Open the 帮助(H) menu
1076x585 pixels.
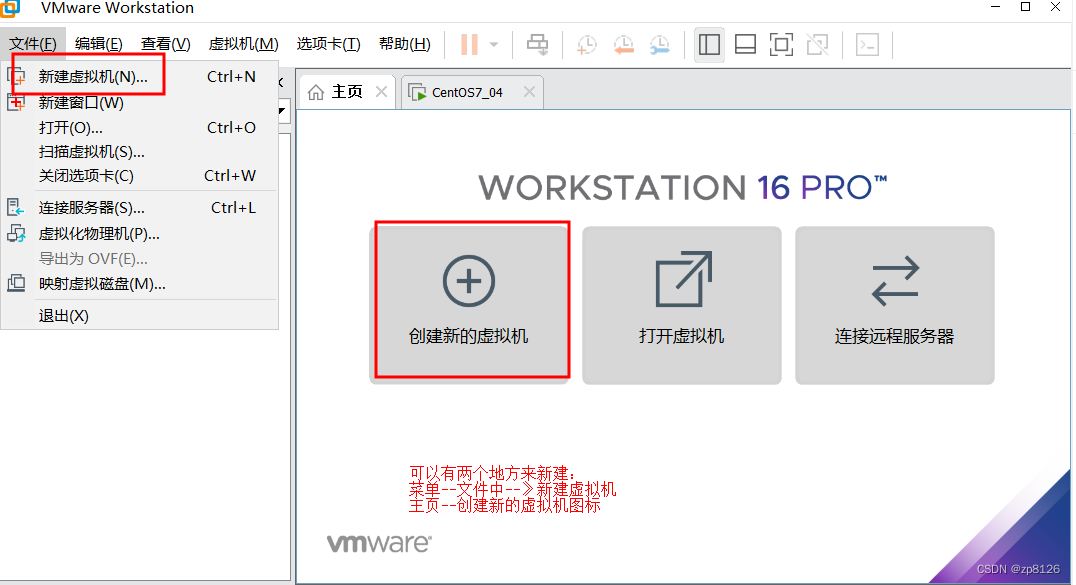click(x=405, y=44)
